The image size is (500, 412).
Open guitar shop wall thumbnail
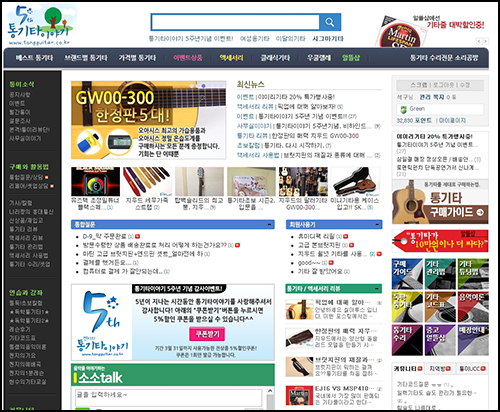303,182
